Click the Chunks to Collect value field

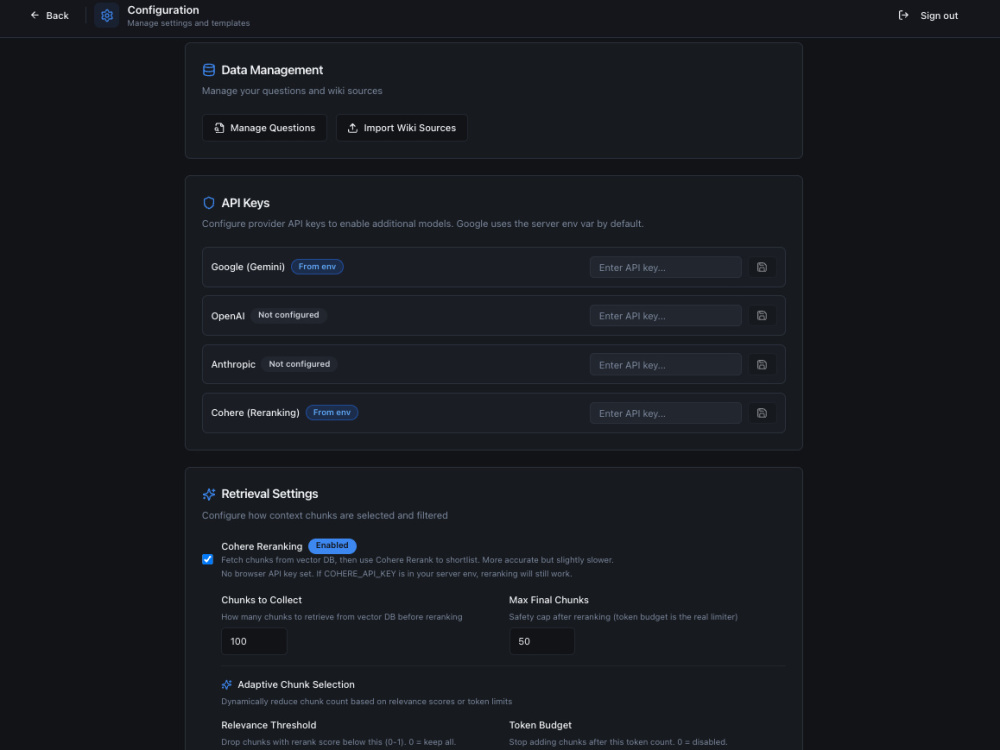254,641
